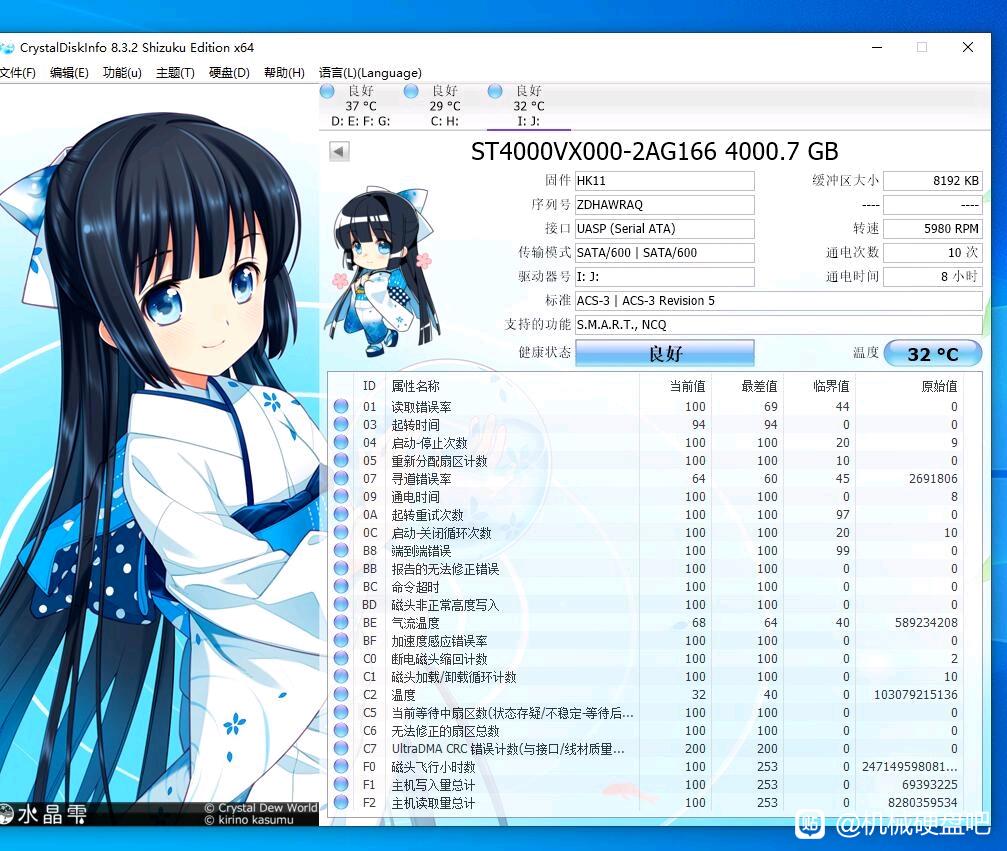Viewport: 1007px width, 851px height.
Task: Select the disk tab C: H: at 29 °C
Action: point(444,106)
